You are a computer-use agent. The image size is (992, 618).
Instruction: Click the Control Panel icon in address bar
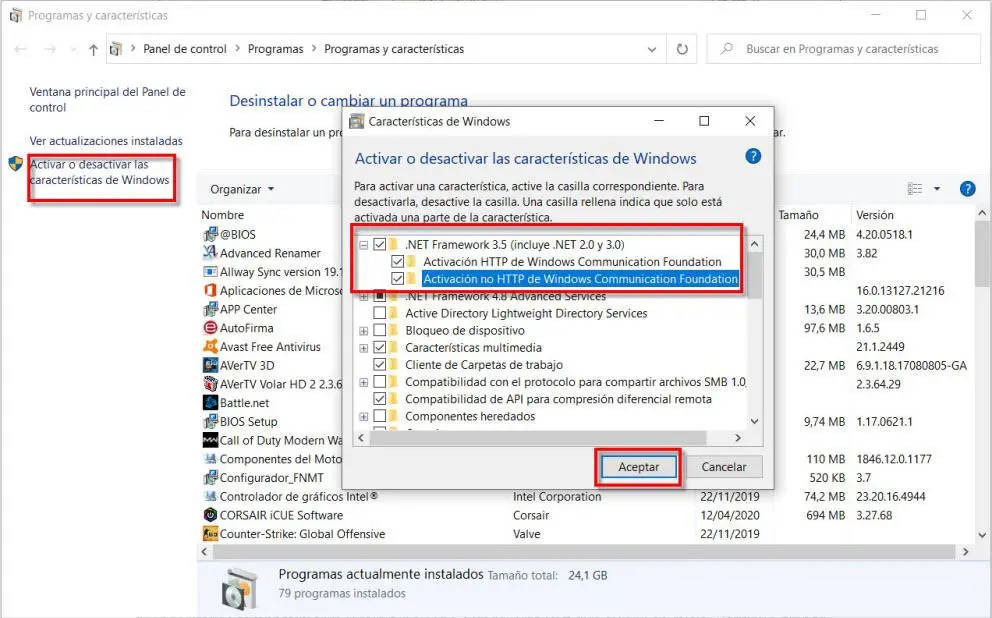116,49
